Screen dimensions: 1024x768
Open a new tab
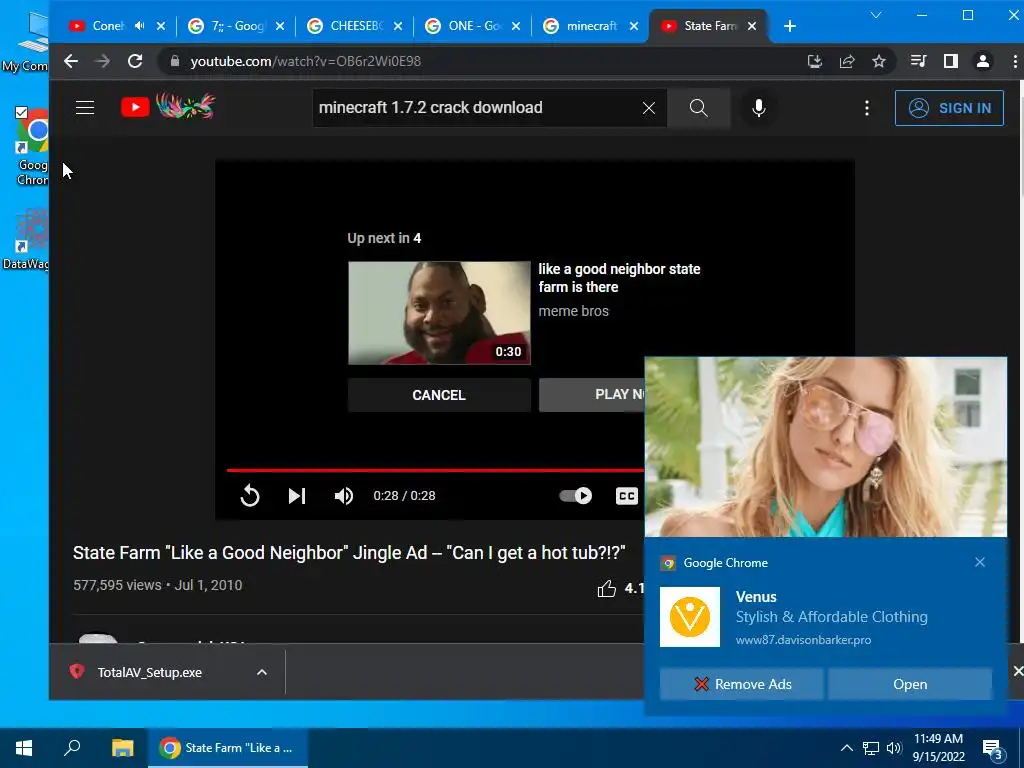(790, 26)
